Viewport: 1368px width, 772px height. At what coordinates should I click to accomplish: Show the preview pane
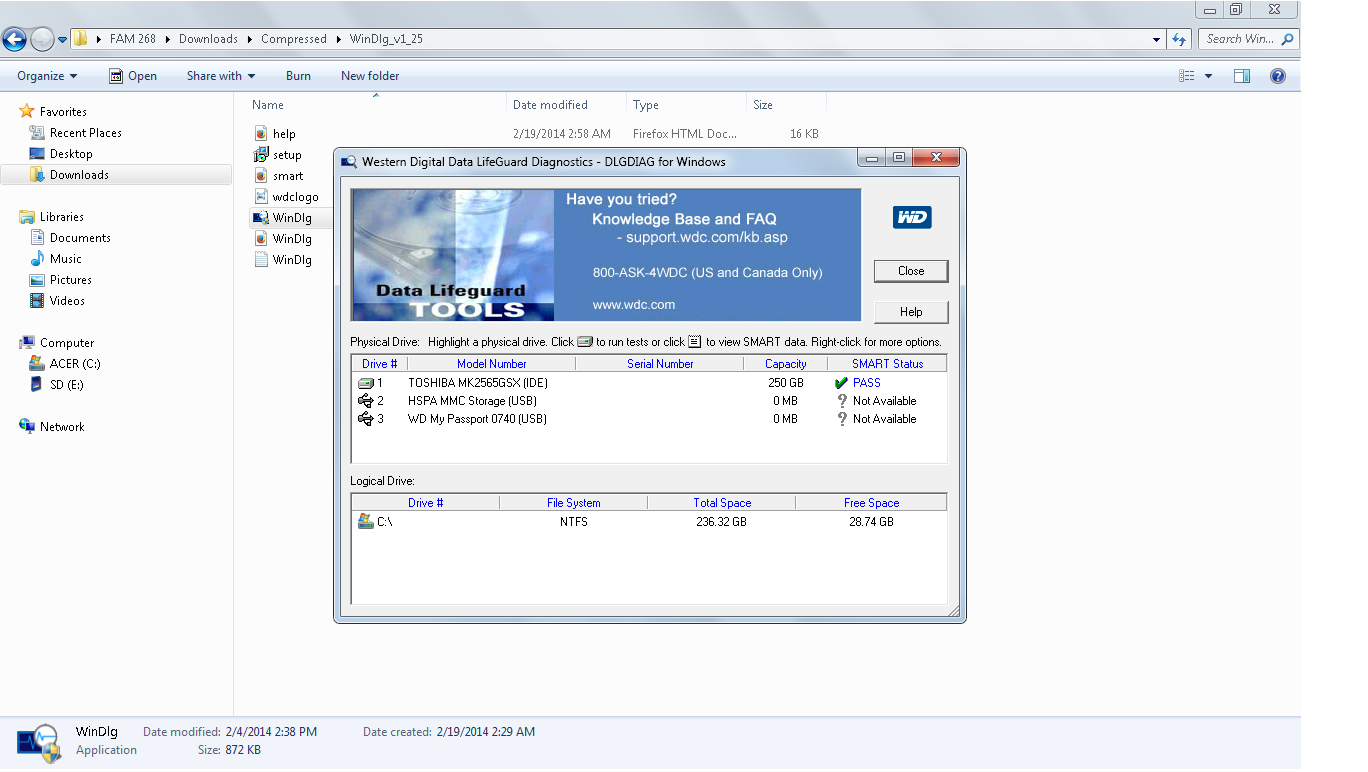point(1242,76)
